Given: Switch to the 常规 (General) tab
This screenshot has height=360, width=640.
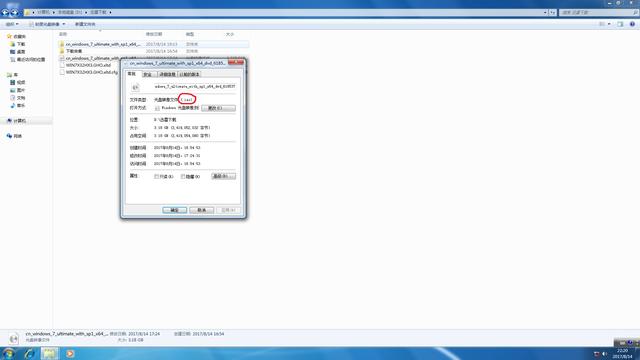Looking at the screenshot, I should (x=132, y=74).
